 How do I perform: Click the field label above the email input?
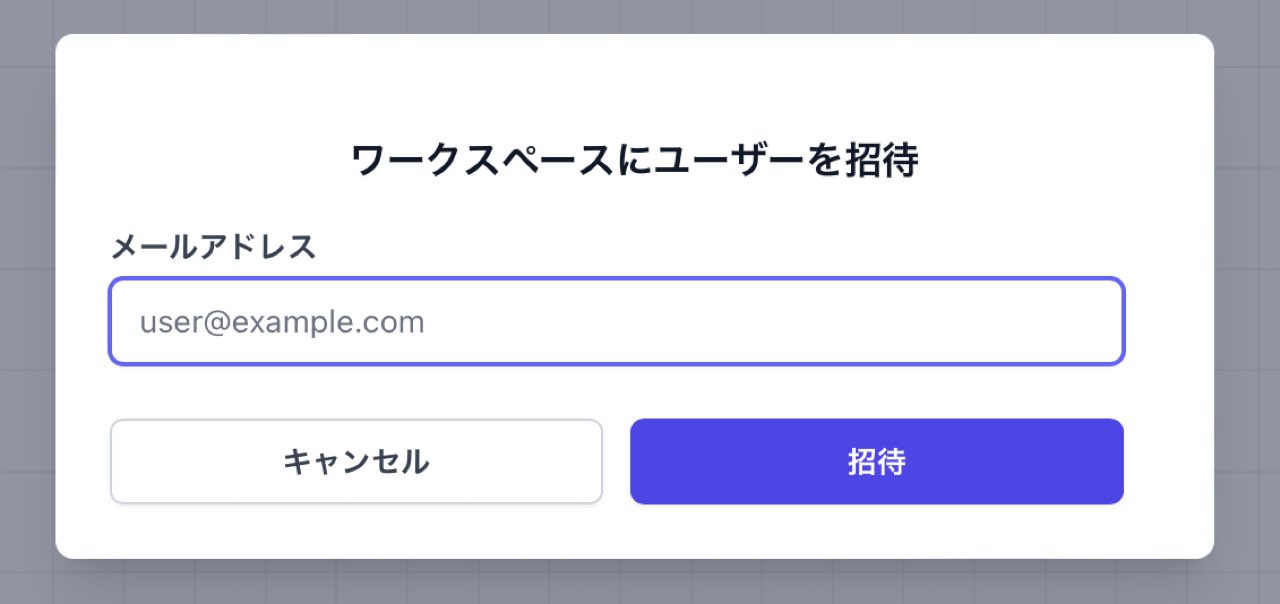pyautogui.click(x=213, y=246)
